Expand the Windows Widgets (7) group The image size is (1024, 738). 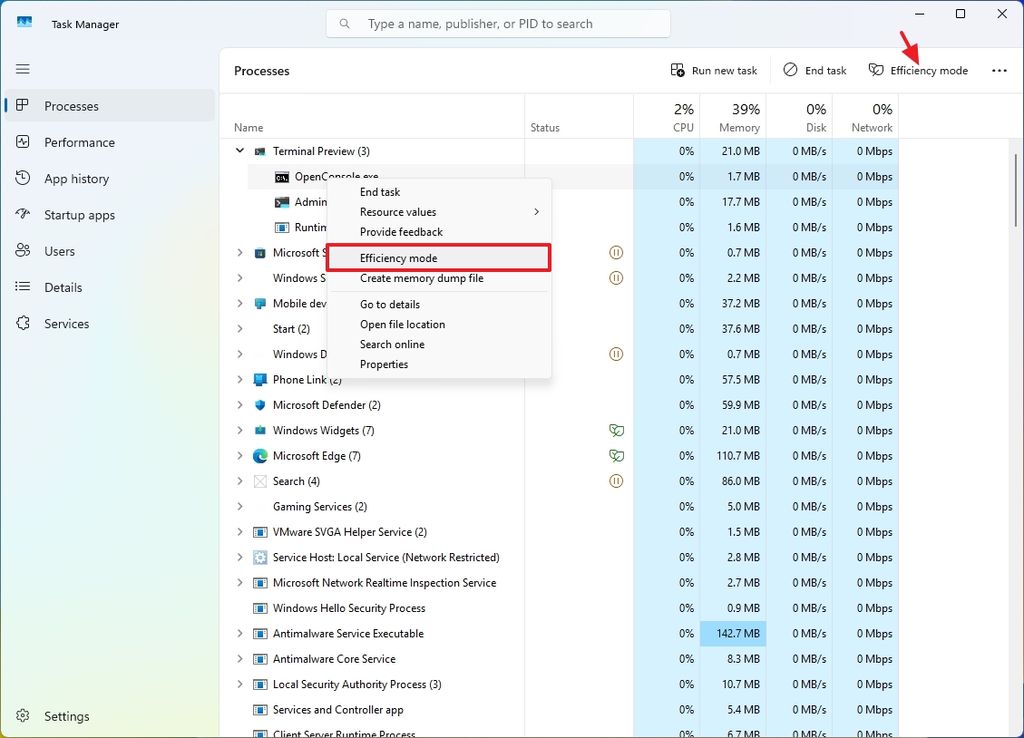[240, 430]
